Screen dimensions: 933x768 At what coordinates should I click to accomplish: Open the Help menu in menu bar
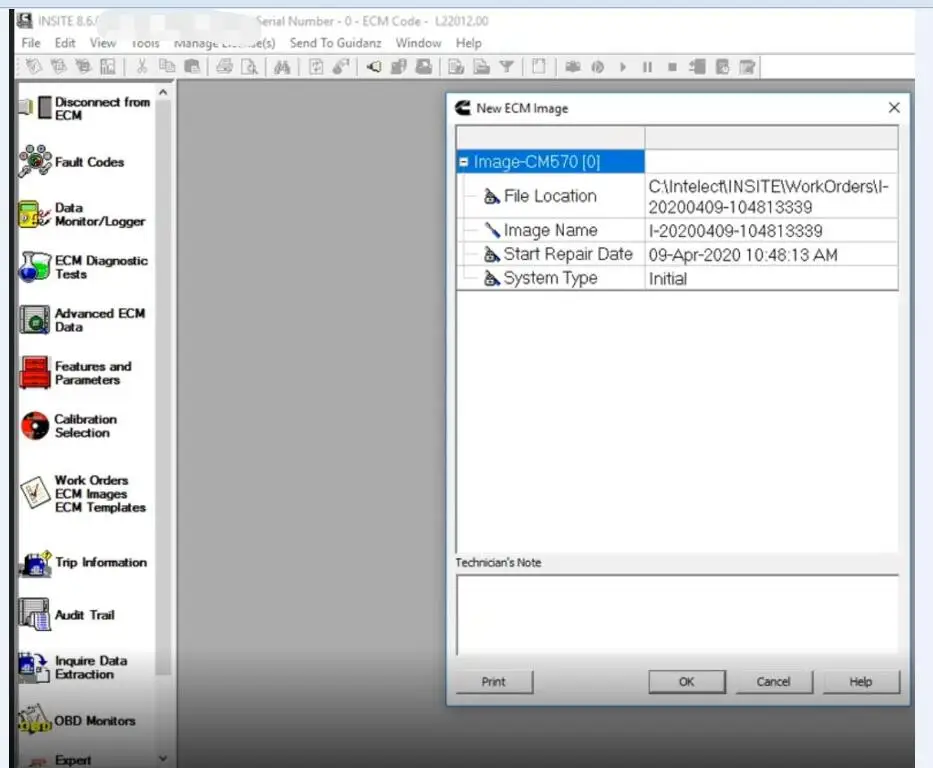click(x=468, y=43)
